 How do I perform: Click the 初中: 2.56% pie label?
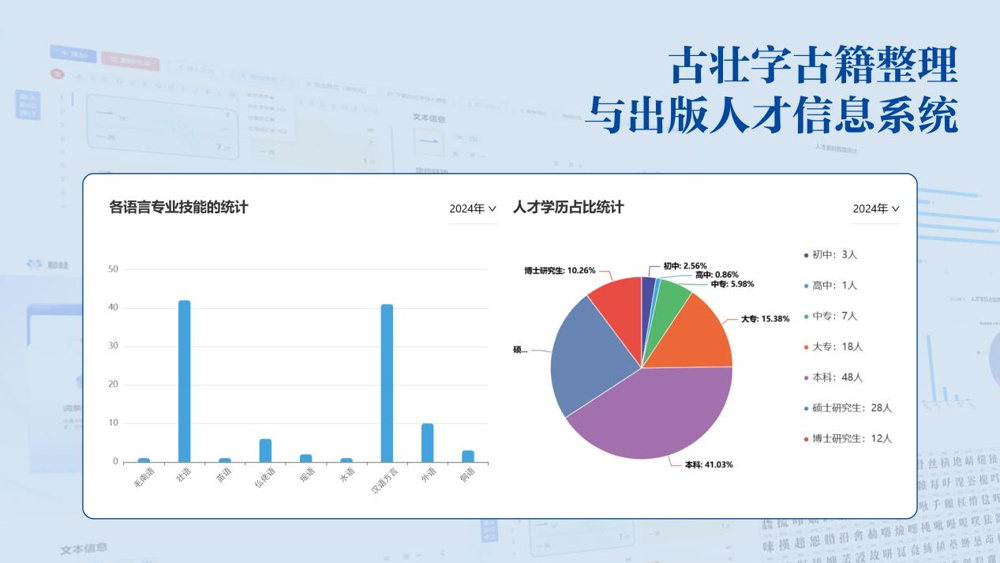[x=685, y=266]
